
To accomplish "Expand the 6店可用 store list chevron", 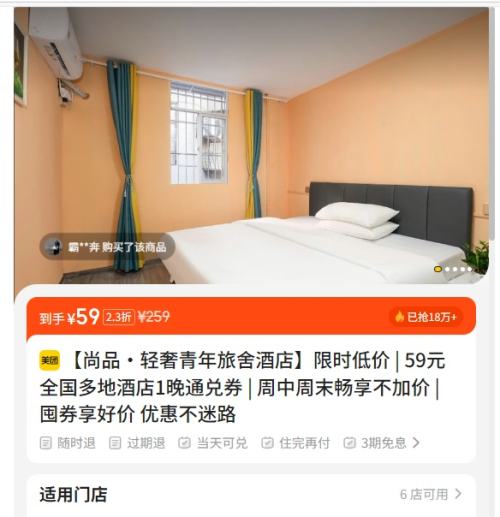I will (458, 494).
